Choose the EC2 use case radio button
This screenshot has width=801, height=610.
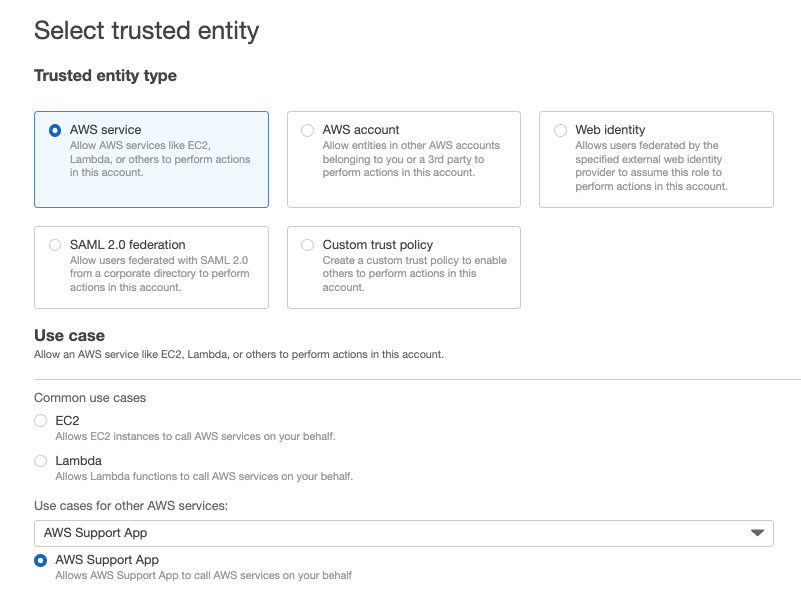point(41,421)
